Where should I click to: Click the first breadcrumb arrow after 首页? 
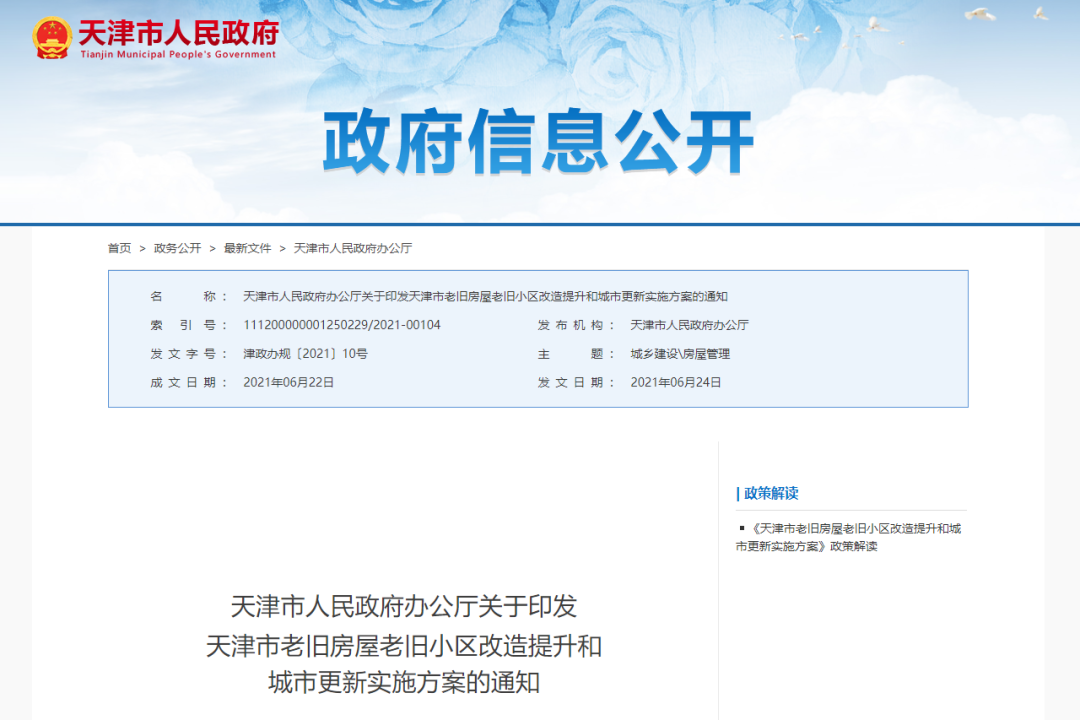(x=143, y=248)
